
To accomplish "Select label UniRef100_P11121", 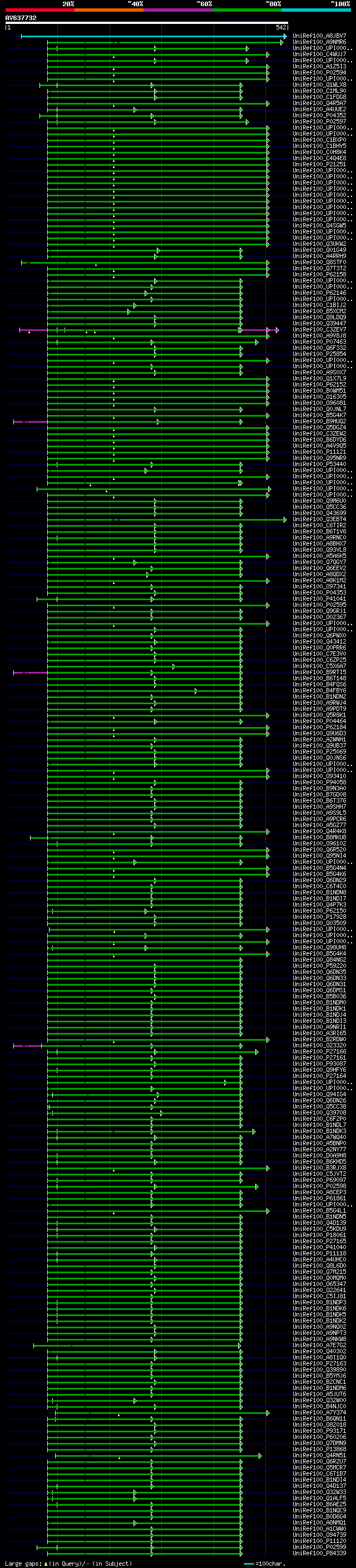I will point(319,452).
